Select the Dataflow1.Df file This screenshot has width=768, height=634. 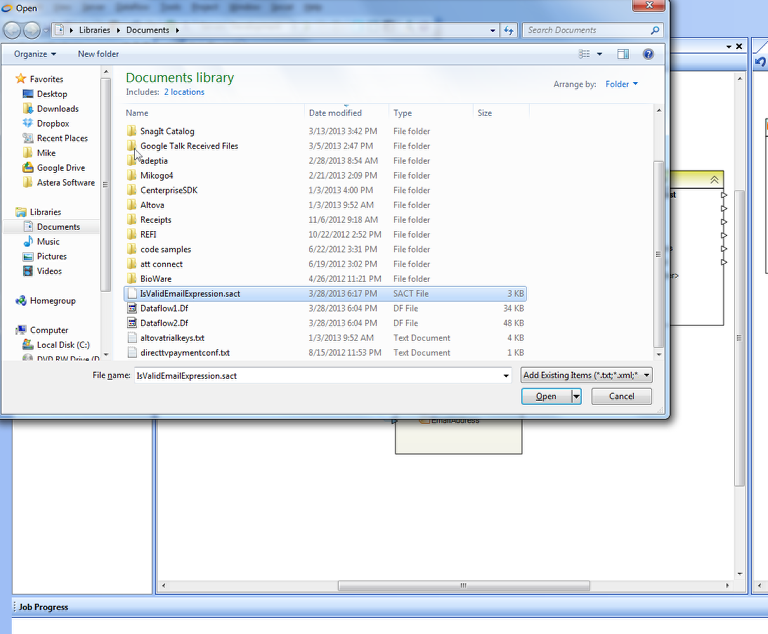tap(164, 308)
